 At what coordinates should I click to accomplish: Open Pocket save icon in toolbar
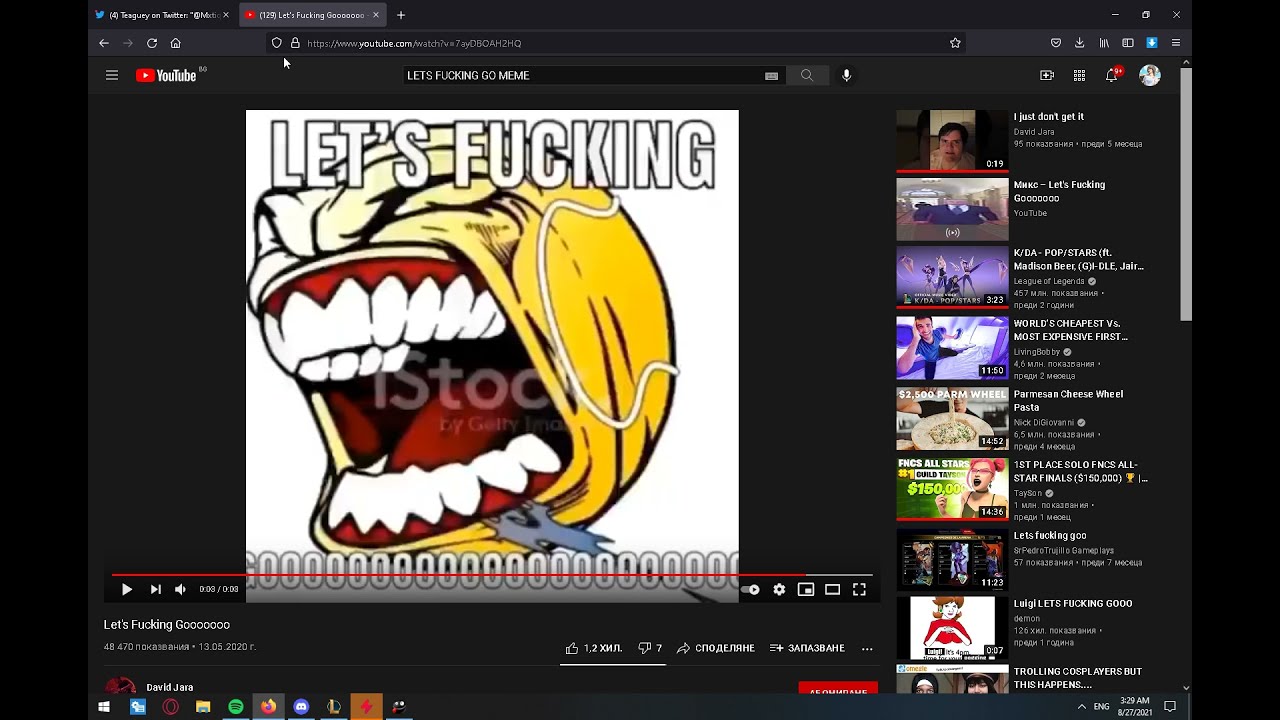1056,43
